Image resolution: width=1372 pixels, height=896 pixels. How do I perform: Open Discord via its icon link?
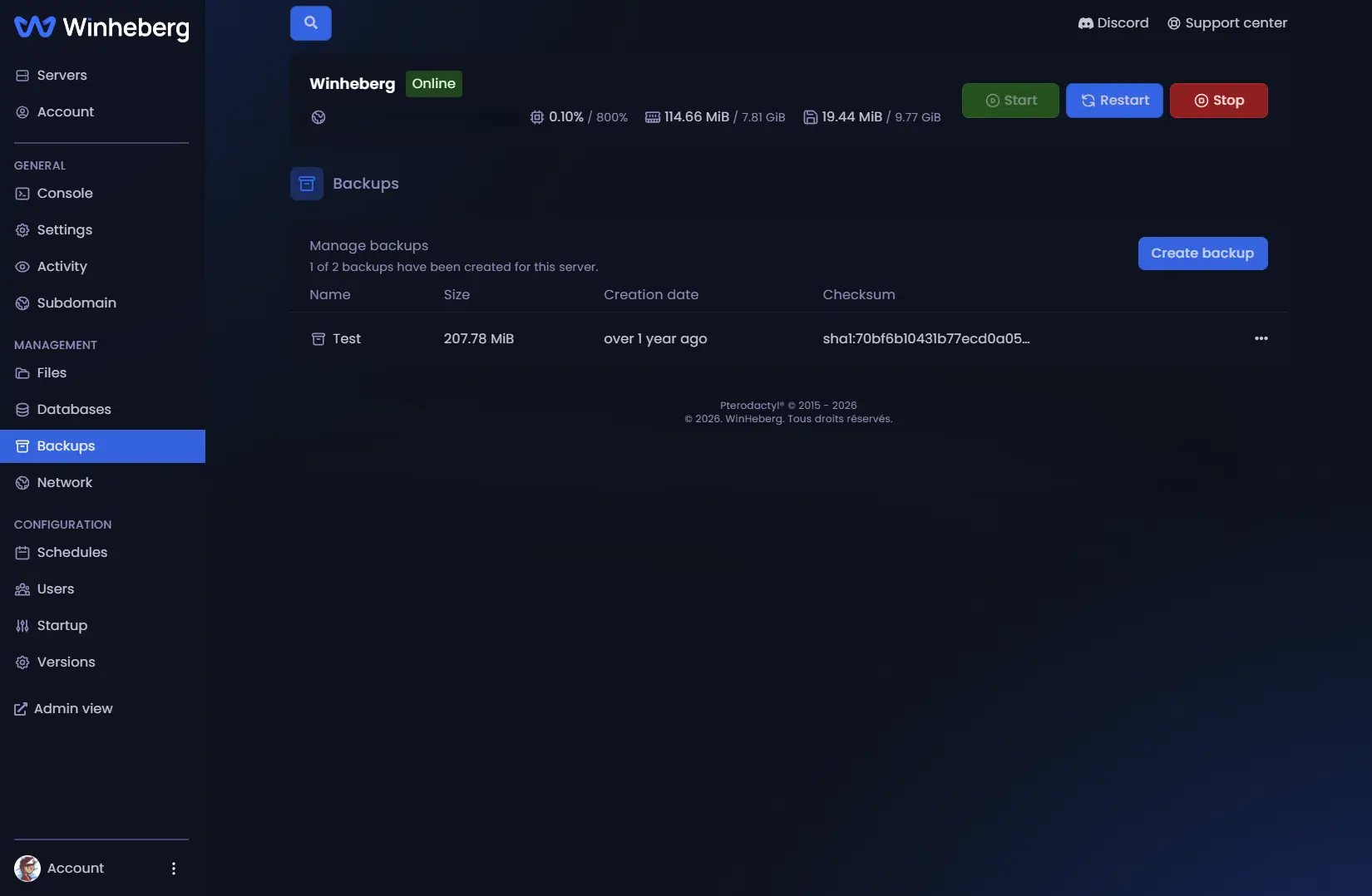pos(1086,23)
